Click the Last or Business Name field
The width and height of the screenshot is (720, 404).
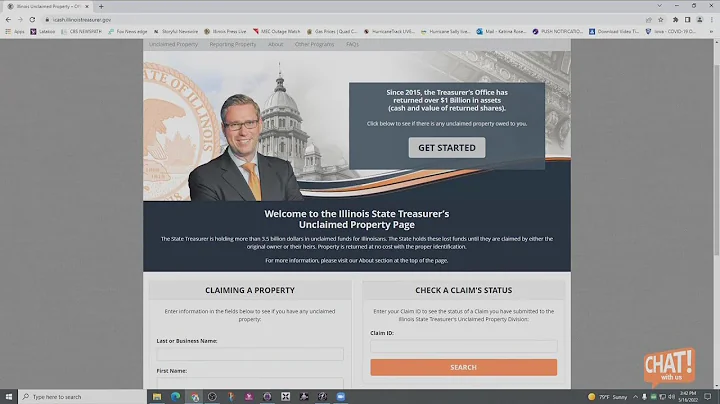(250, 354)
